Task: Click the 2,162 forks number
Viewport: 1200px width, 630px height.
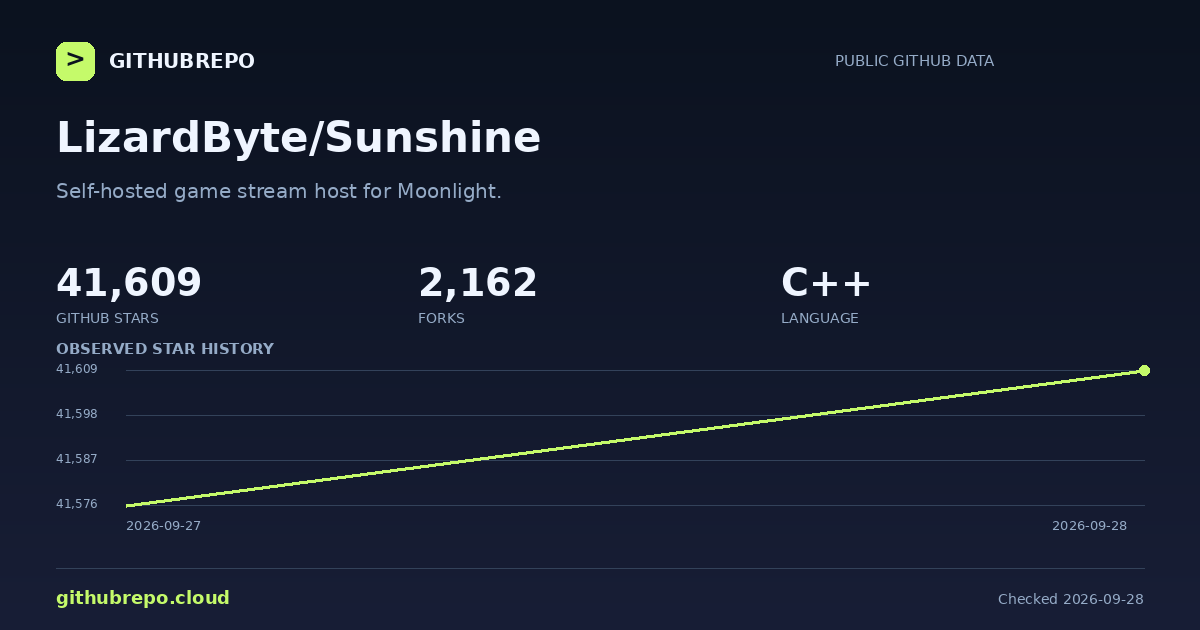Action: coord(478,283)
